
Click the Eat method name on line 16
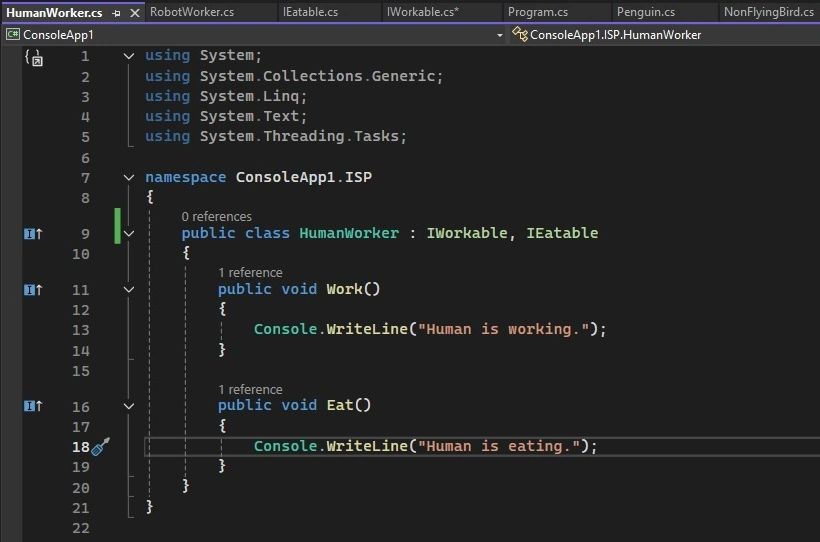click(x=340, y=405)
